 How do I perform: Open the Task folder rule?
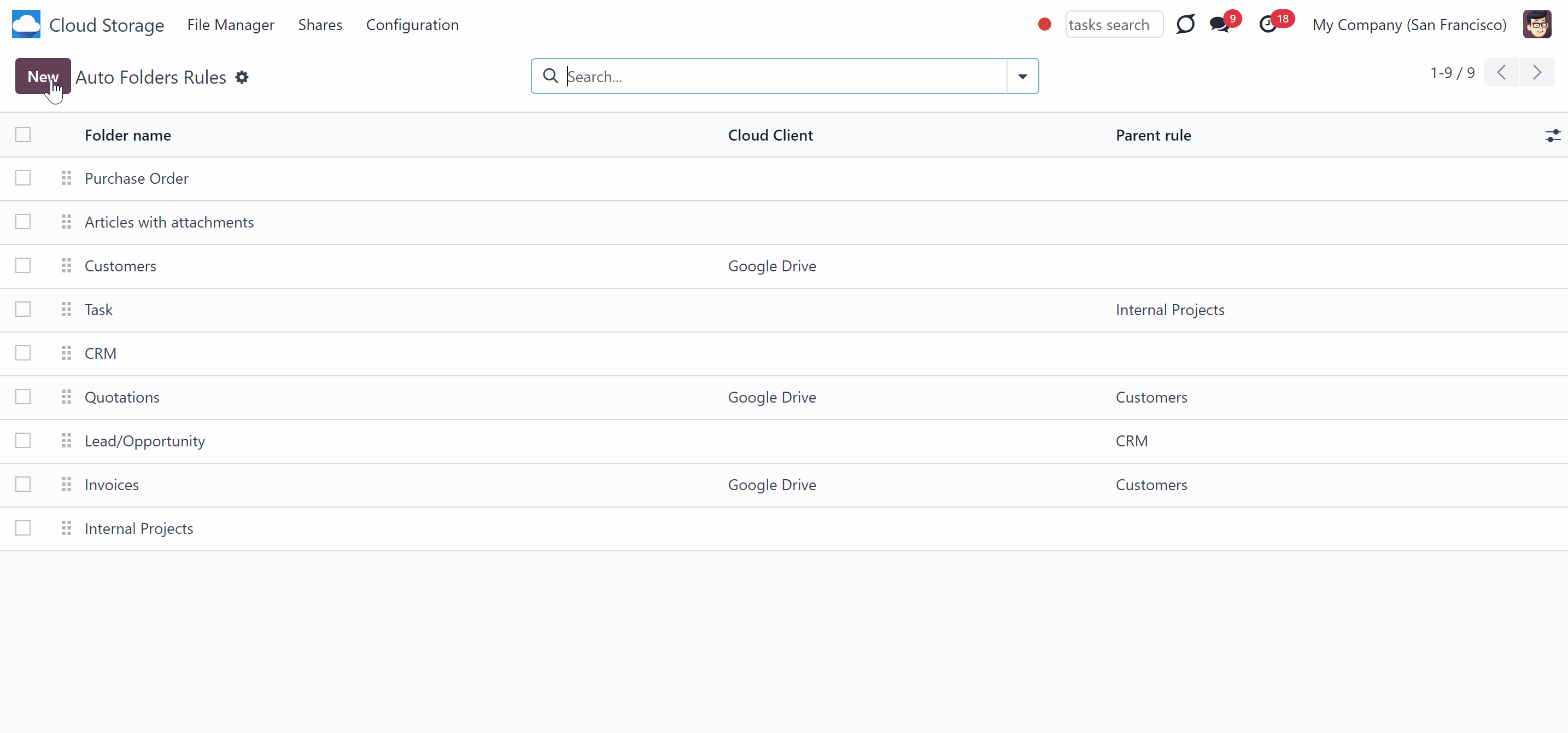(x=98, y=310)
